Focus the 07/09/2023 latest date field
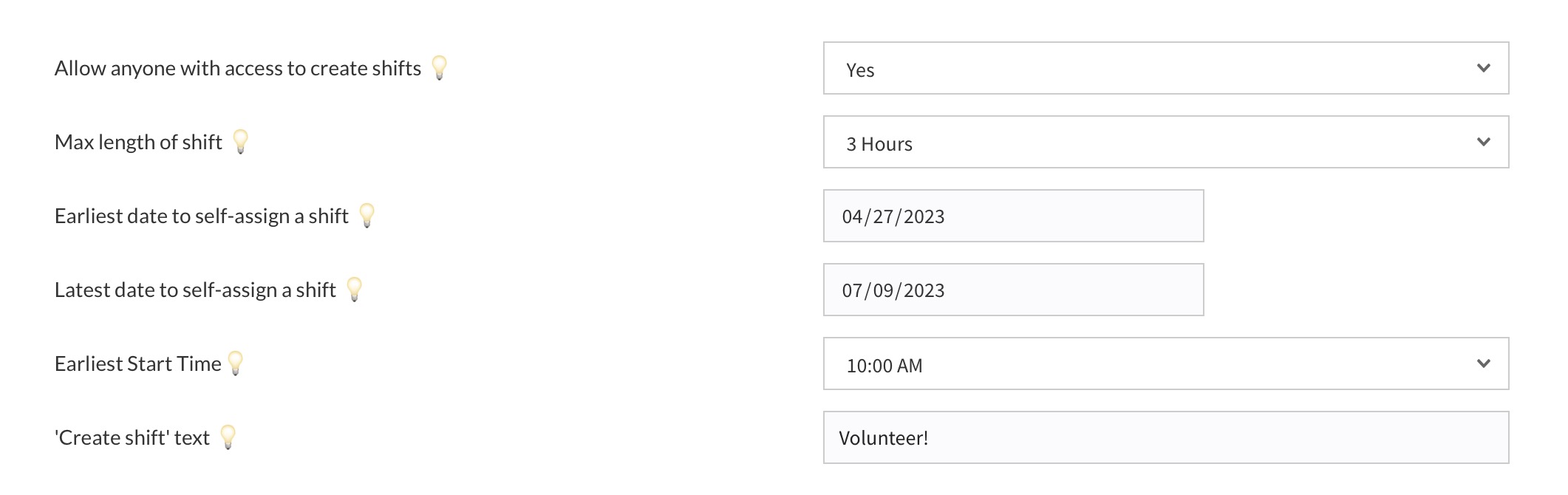Viewport: 1568px width, 495px height. 1013,290
